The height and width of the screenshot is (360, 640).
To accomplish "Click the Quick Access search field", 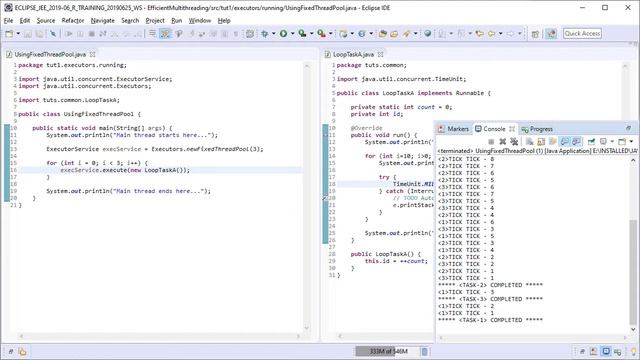I will pos(582,33).
